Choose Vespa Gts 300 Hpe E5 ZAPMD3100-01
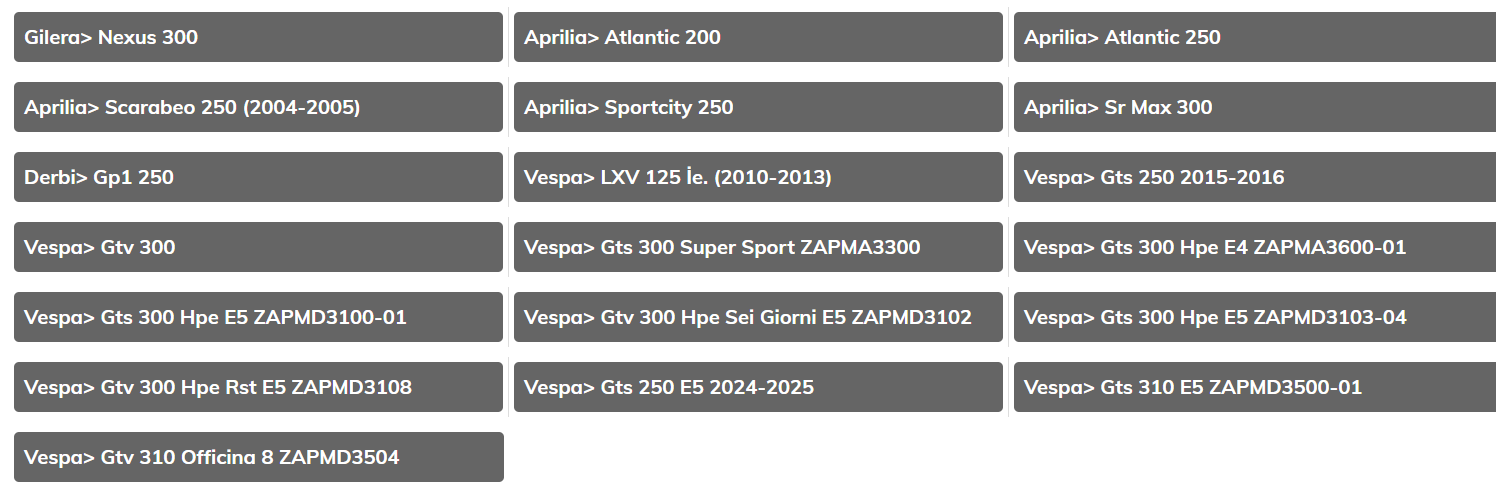This screenshot has height=496, width=1496. [x=258, y=317]
